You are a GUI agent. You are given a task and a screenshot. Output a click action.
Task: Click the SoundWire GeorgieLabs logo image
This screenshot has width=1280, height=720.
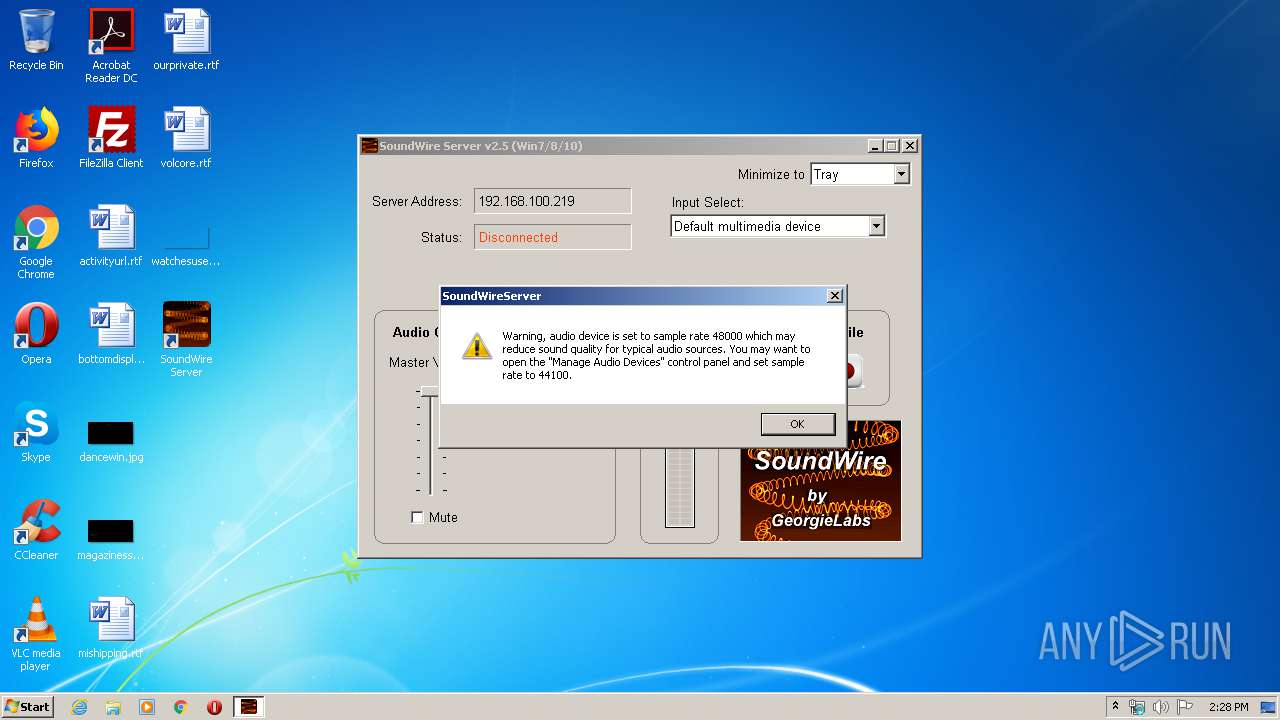(x=820, y=481)
